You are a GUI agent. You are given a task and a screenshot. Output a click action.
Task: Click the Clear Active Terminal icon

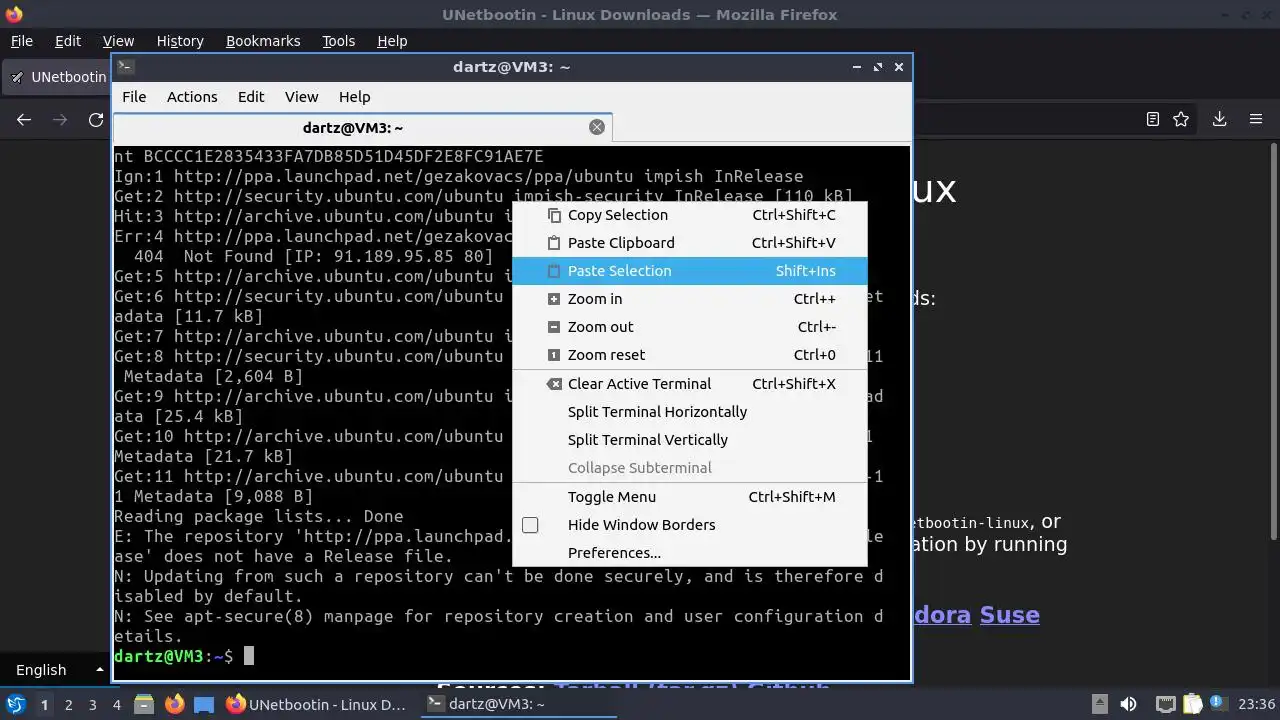coord(553,384)
